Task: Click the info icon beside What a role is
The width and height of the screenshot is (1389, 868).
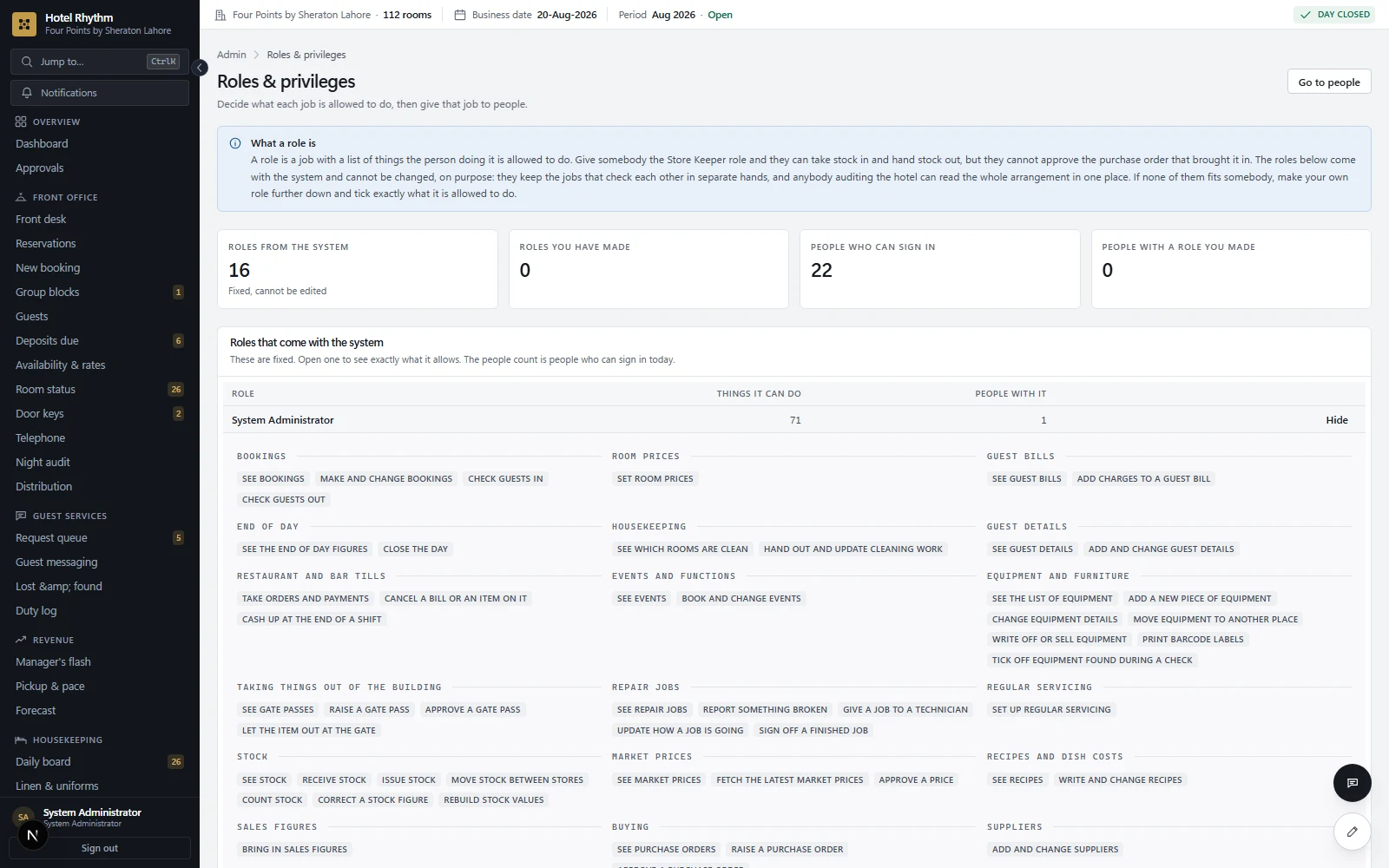Action: click(x=235, y=143)
